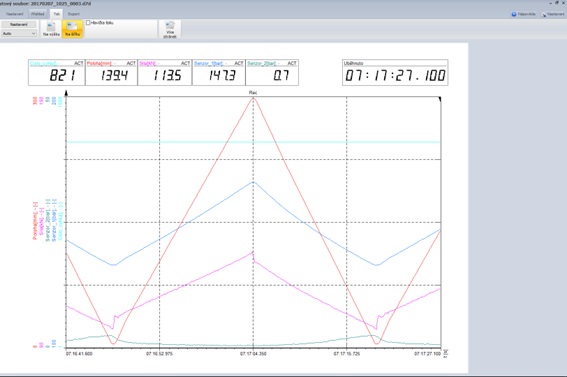Screen dimensions: 567x377
Task: Open the Export tab
Action: pyautogui.click(x=74, y=14)
